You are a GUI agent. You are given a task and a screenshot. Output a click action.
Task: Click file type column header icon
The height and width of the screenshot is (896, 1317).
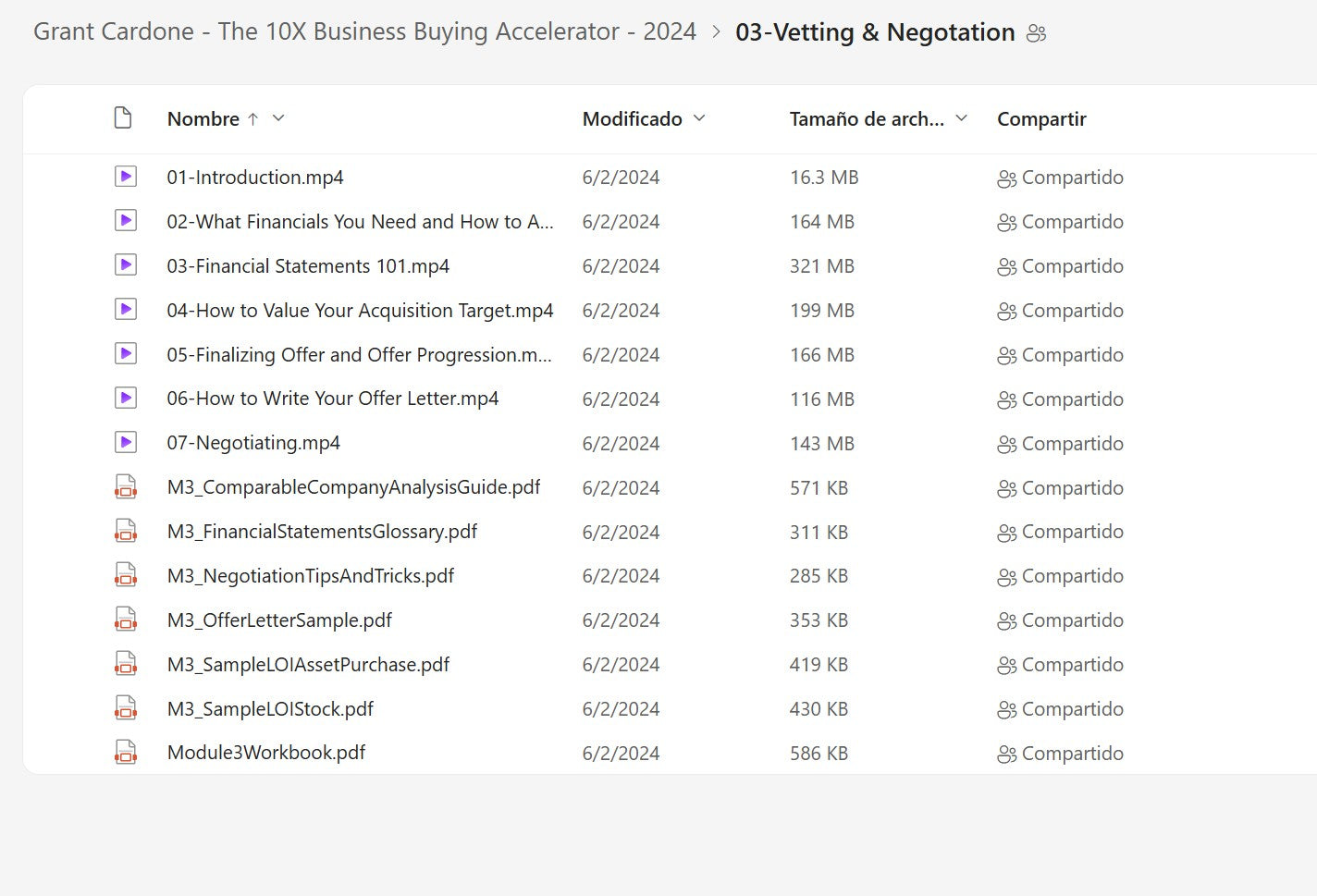point(123,118)
